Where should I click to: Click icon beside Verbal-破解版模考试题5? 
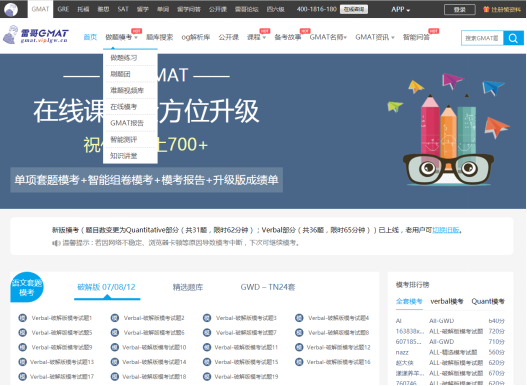23,333
